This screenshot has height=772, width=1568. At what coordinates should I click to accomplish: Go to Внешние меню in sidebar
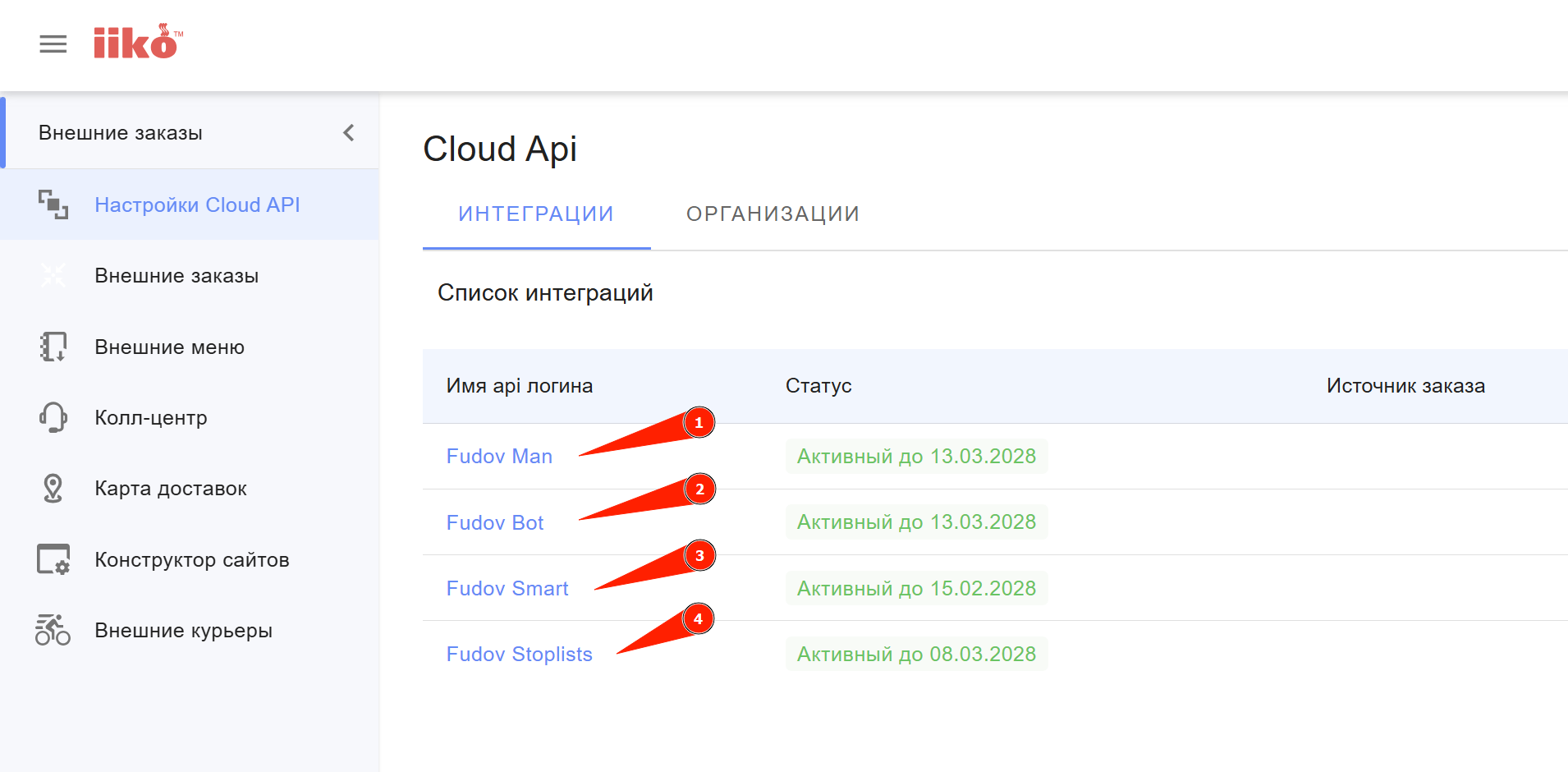pyautogui.click(x=169, y=347)
